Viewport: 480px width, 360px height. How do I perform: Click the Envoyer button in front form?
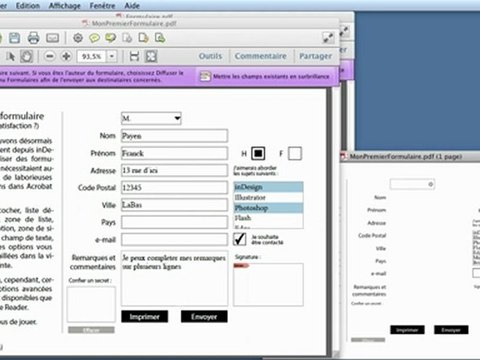pyautogui.click(x=204, y=316)
